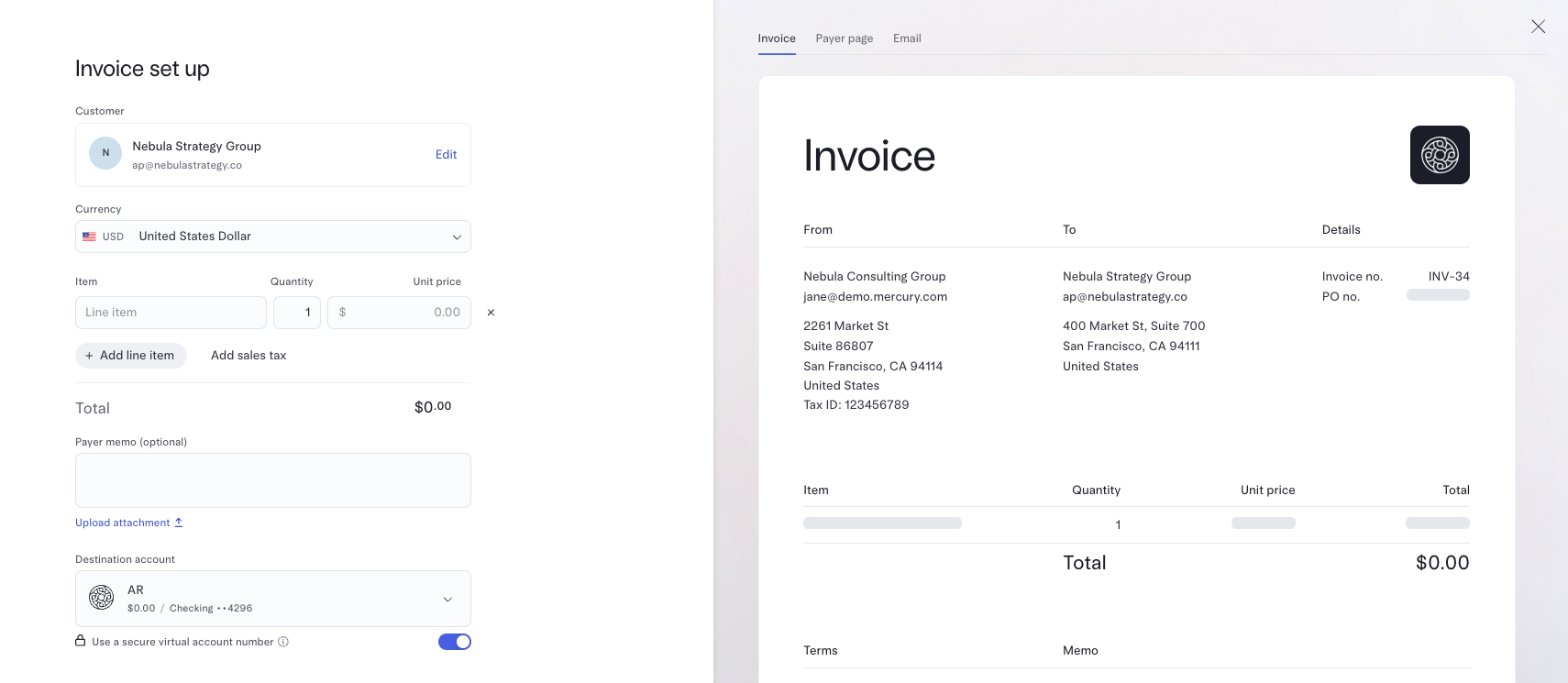Click the 400 Market St, Suite 700 address line
Image resolution: width=1568 pixels, height=683 pixels.
click(x=1134, y=325)
